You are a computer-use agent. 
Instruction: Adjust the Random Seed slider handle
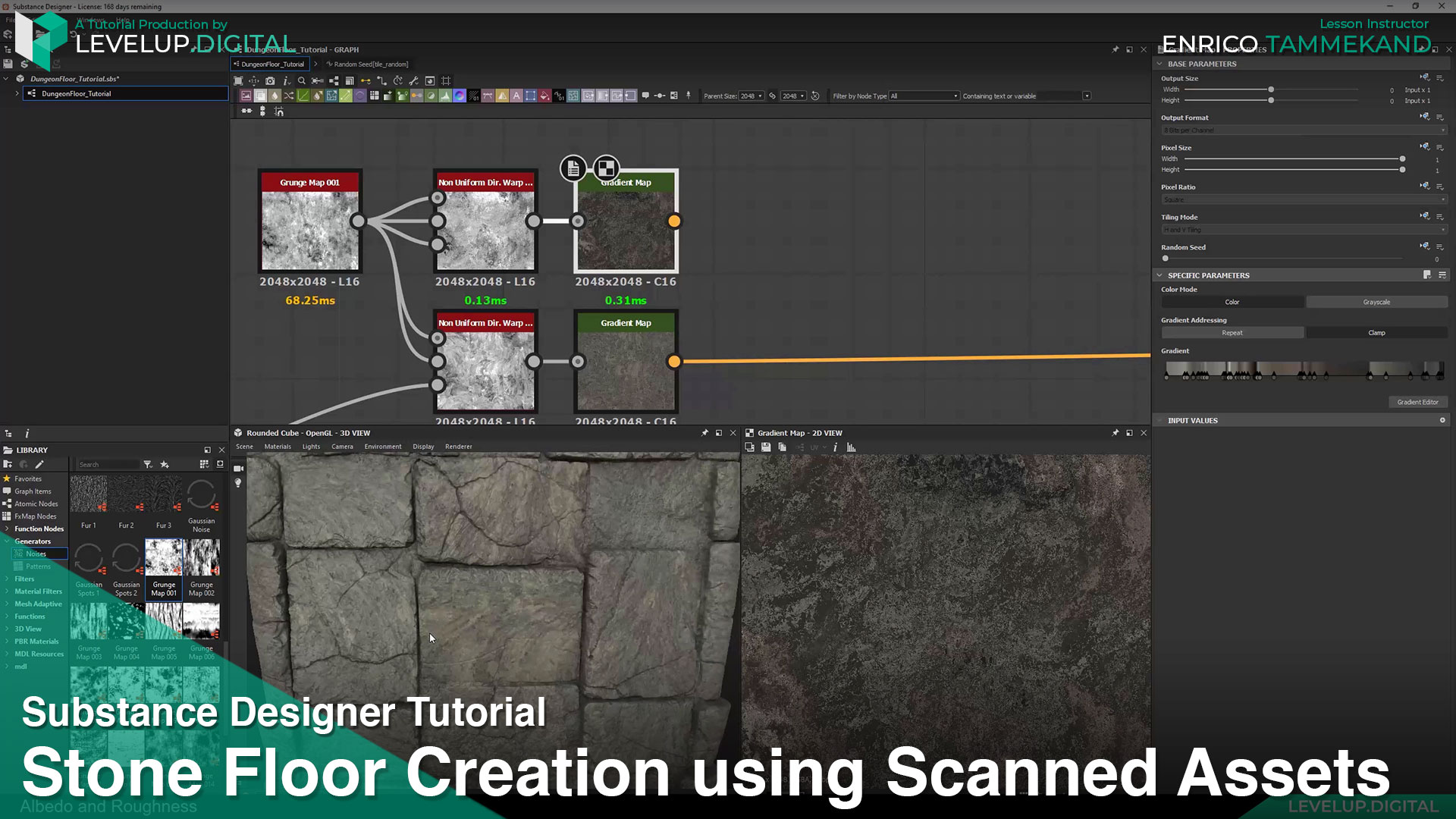(1166, 259)
